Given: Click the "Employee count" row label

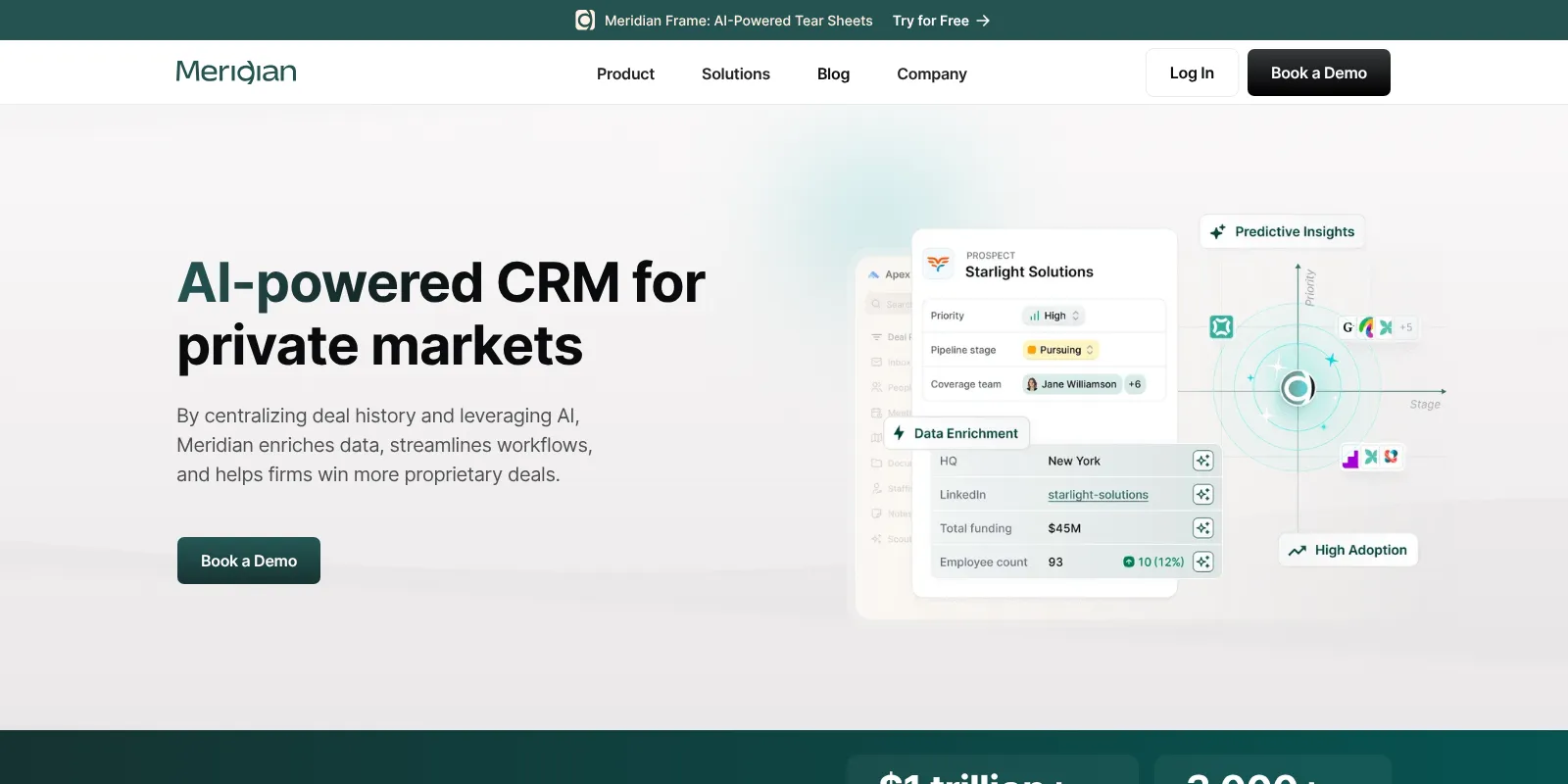Looking at the screenshot, I should point(984,563).
